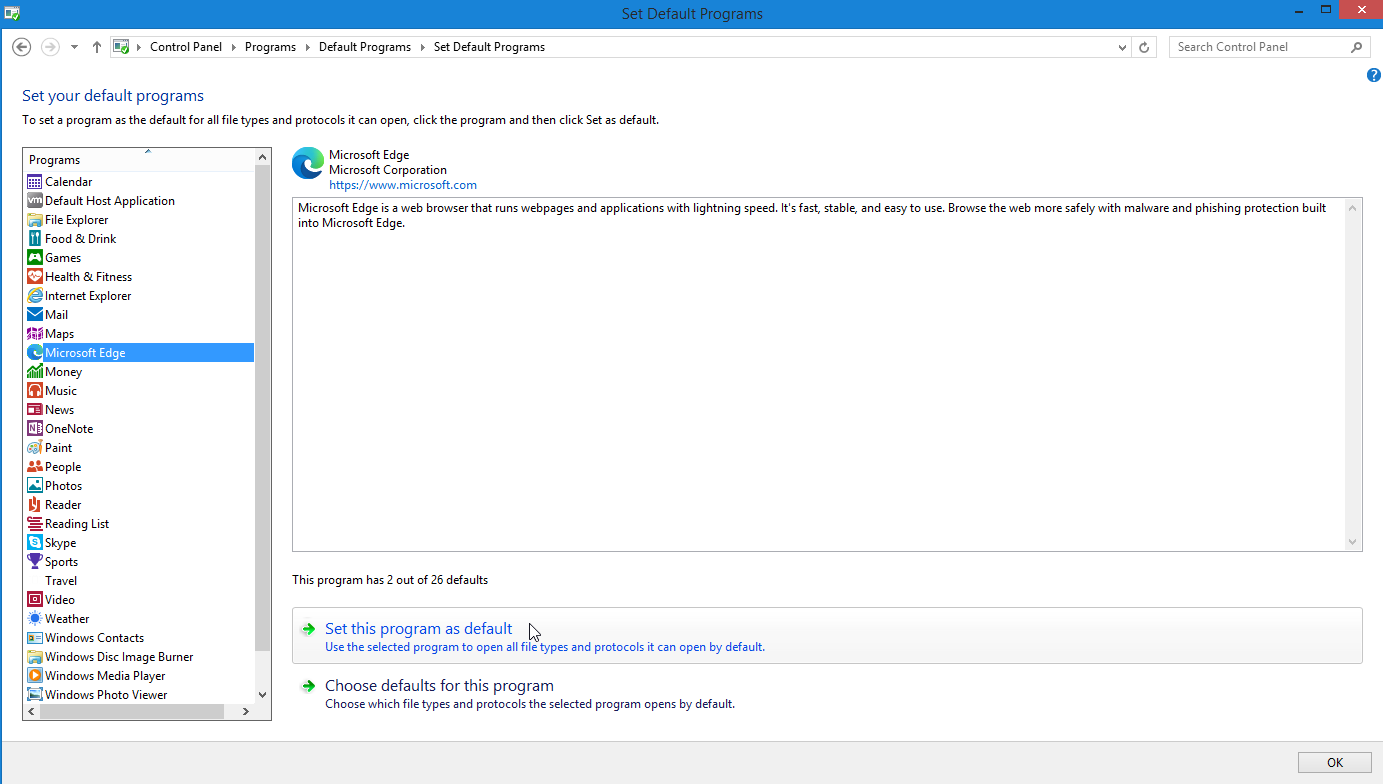The image size is (1383, 784).
Task: Select the Games controller icon
Action: pyautogui.click(x=35, y=258)
